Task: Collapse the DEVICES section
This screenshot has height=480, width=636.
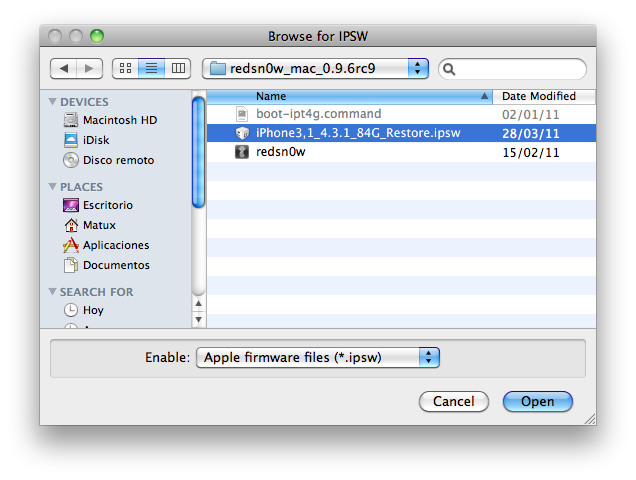Action: [x=52, y=101]
